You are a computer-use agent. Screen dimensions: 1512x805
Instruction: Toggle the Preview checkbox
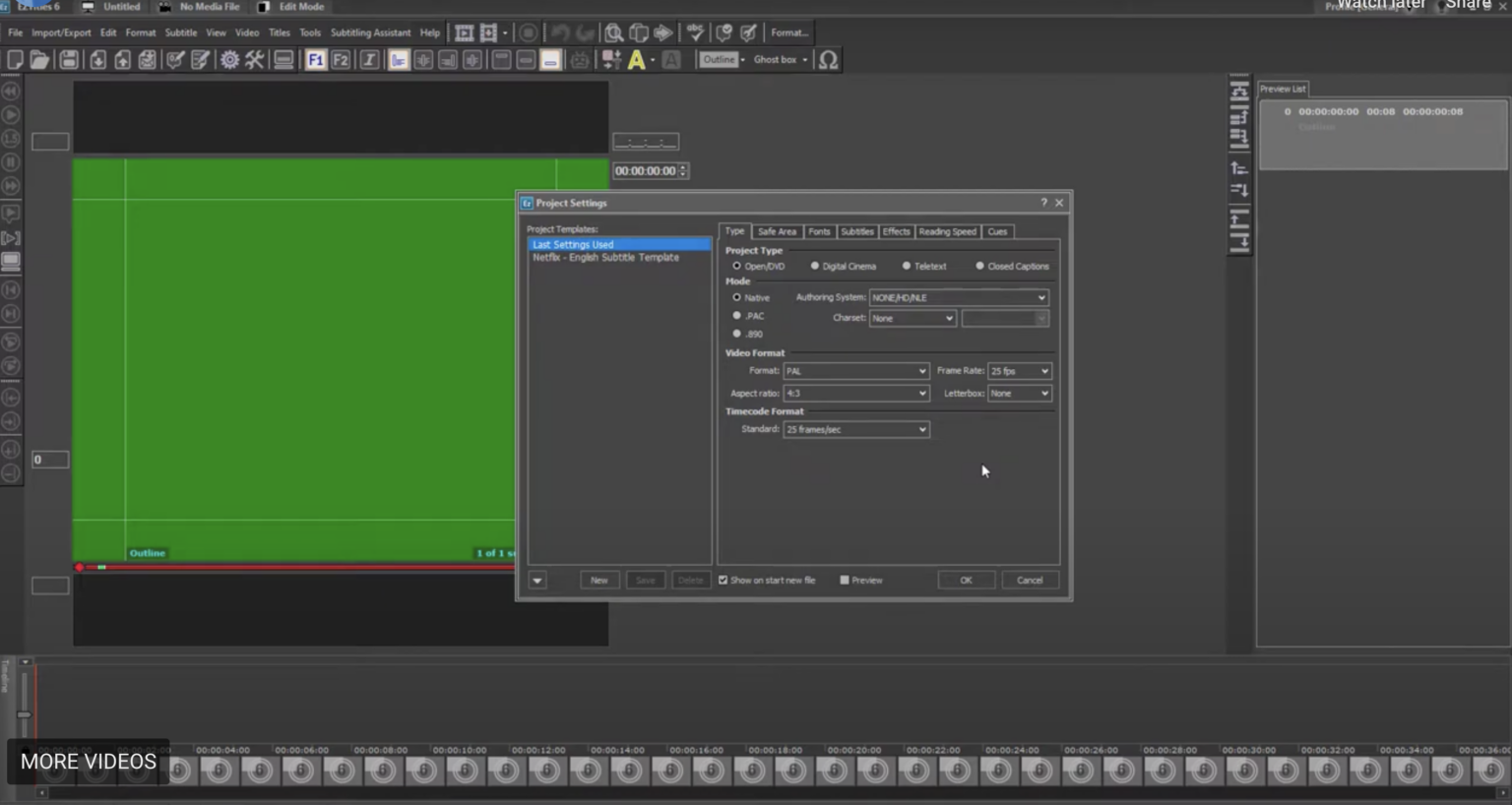pyautogui.click(x=845, y=580)
